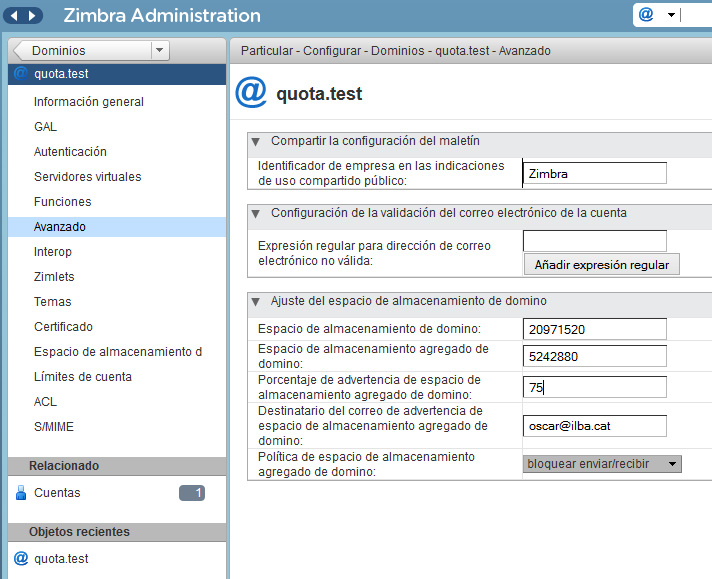The width and height of the screenshot is (712, 579).
Task: Click the field containing 5242880
Action: click(x=595, y=356)
